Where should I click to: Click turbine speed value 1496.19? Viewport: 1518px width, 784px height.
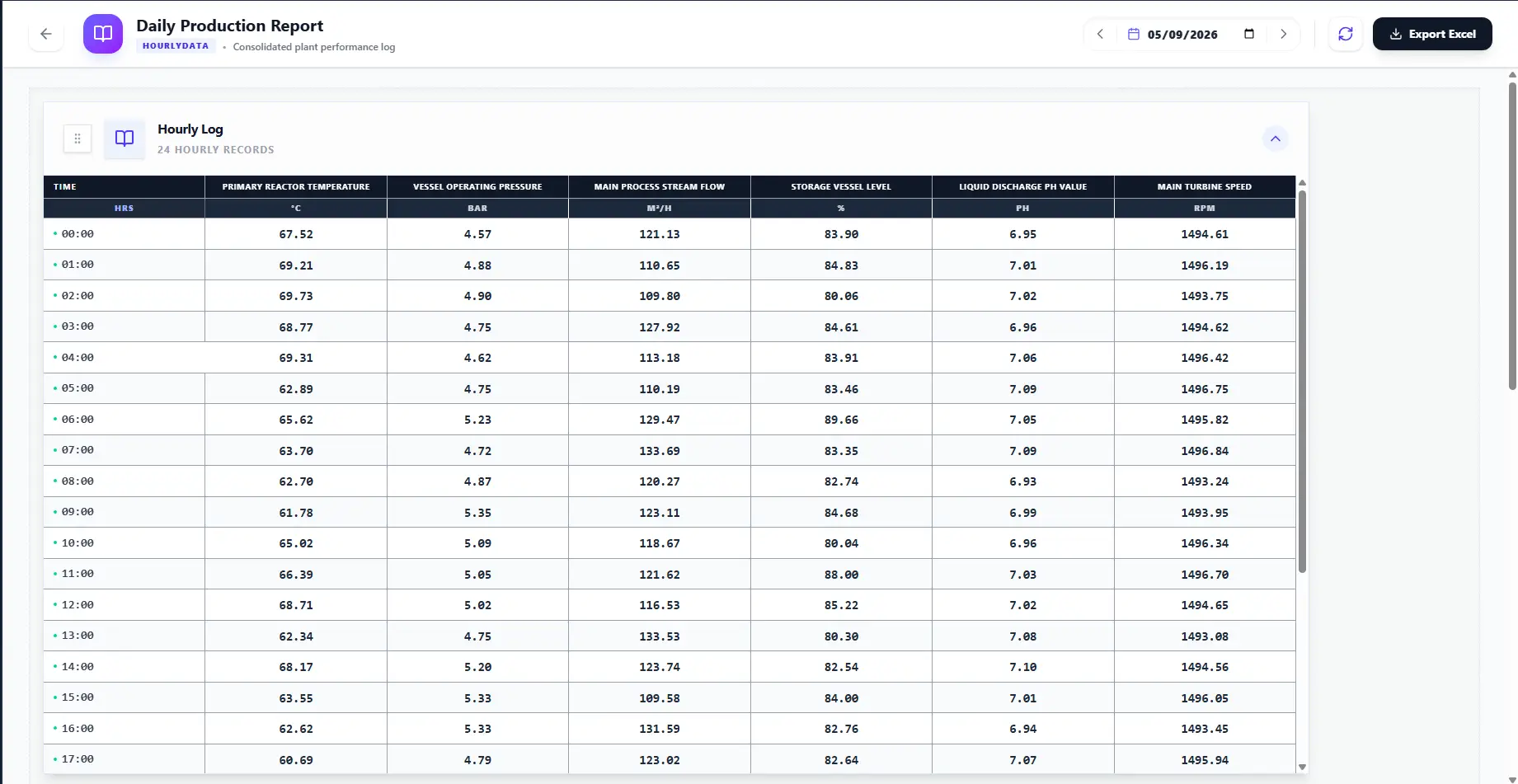[1205, 265]
